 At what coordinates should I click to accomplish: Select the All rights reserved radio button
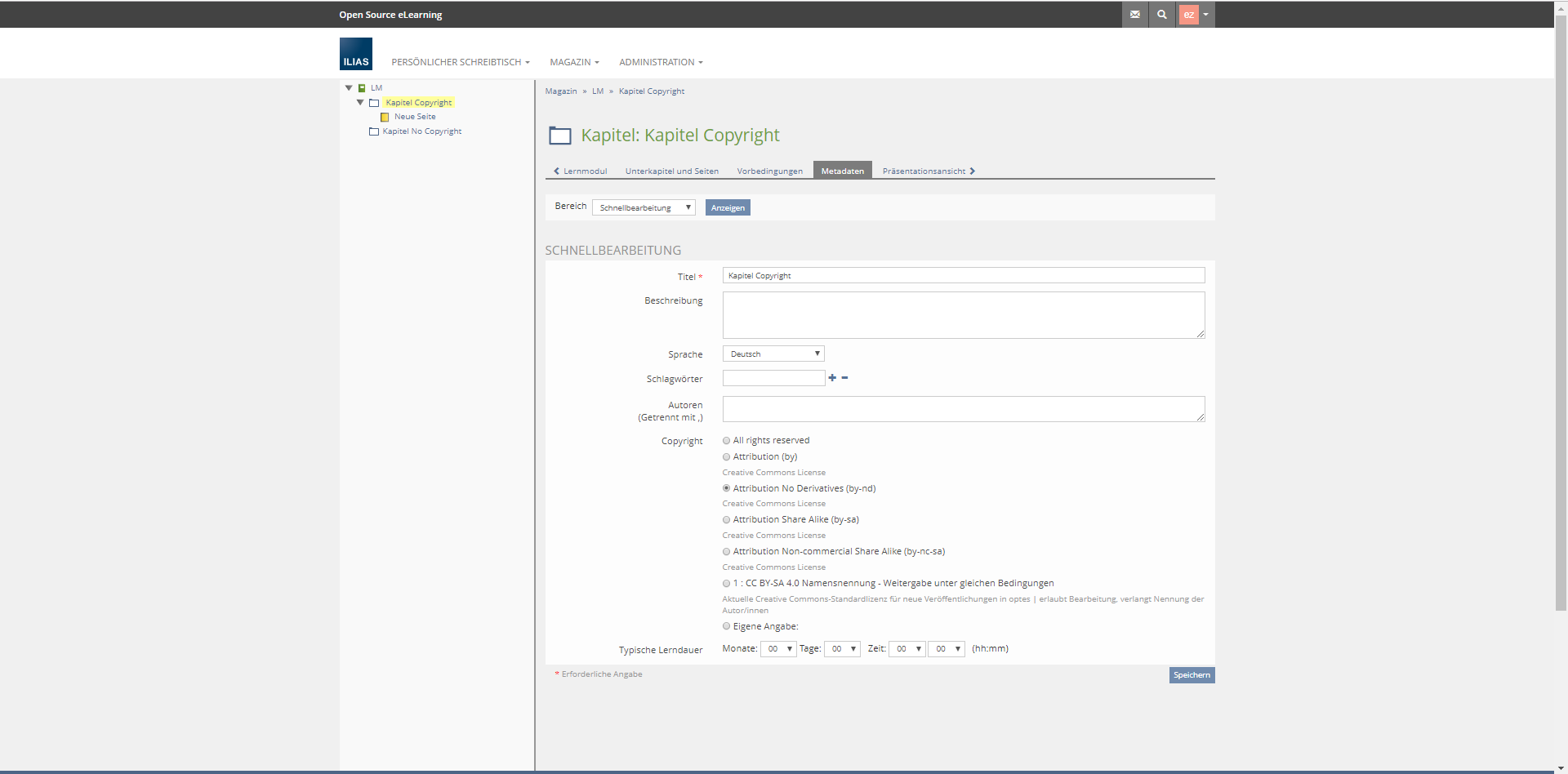click(726, 441)
